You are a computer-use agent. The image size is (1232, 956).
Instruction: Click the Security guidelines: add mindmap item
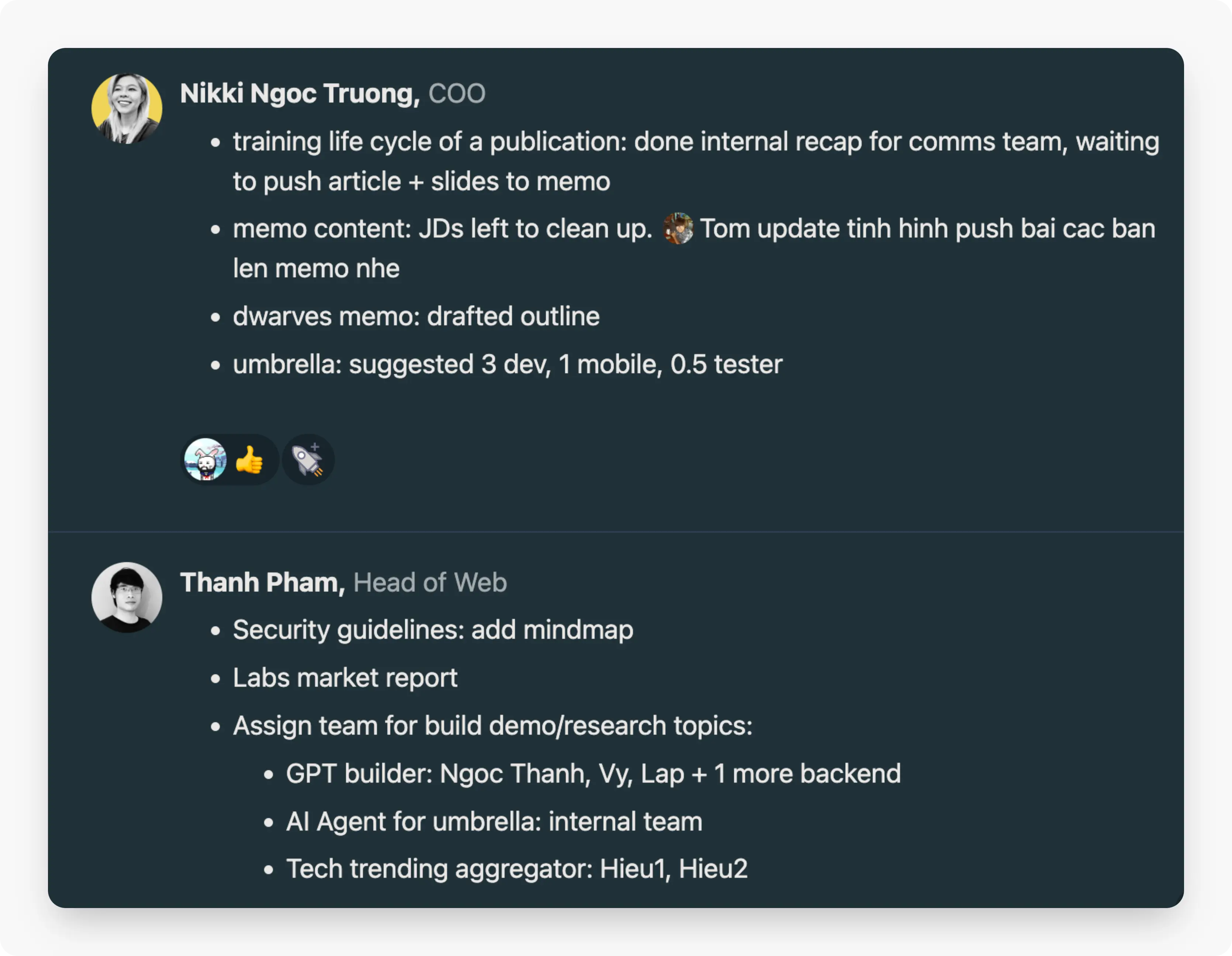click(x=433, y=630)
